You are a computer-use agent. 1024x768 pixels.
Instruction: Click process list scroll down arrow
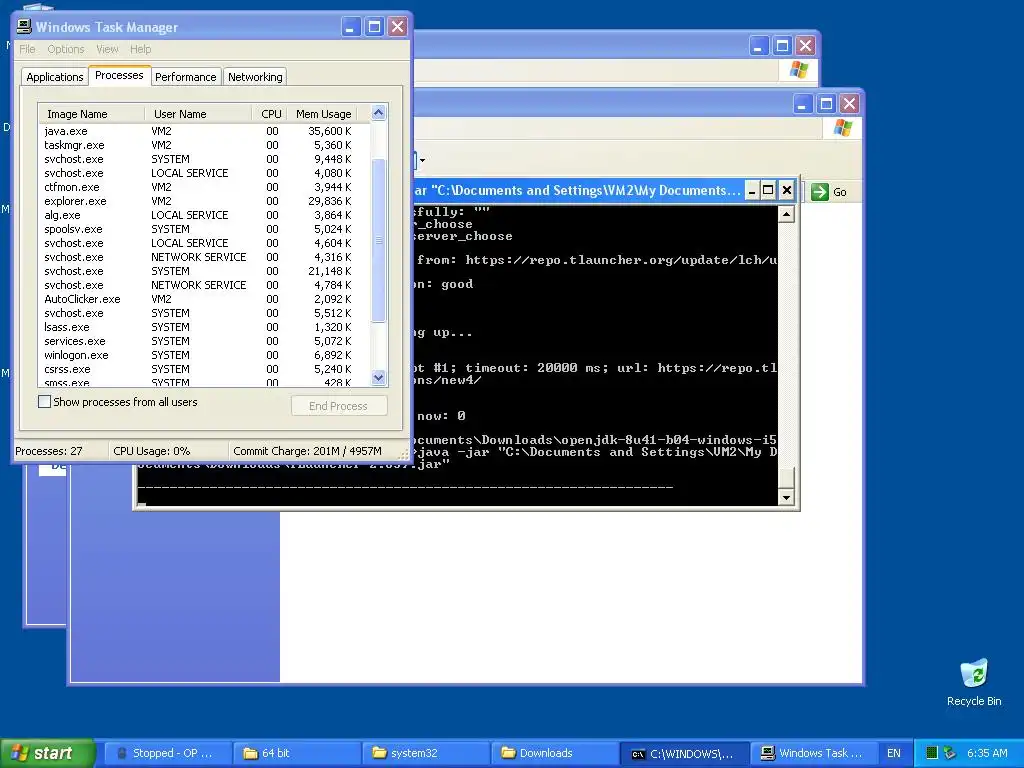tap(378, 377)
